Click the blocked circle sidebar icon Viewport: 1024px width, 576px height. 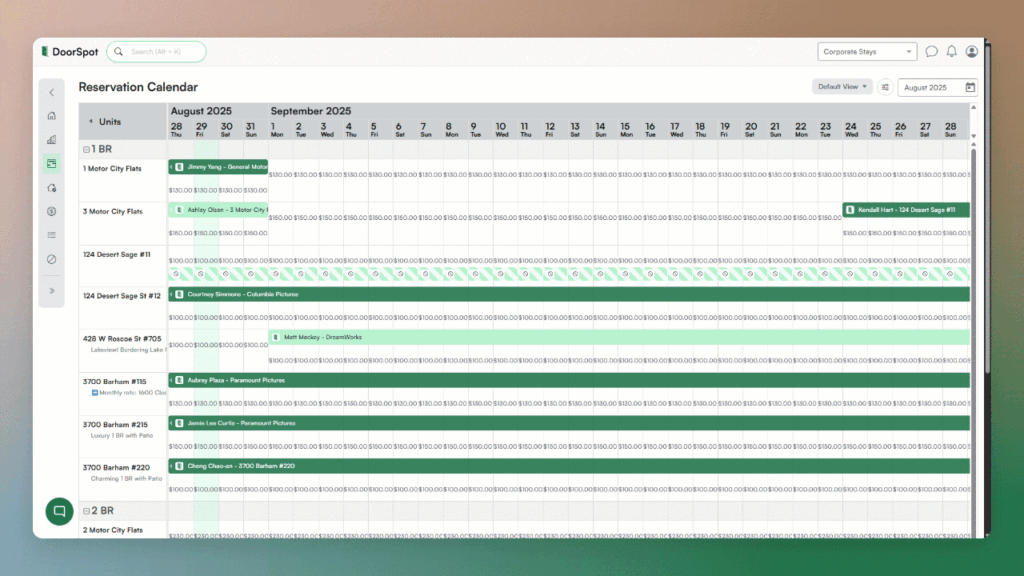coord(52,259)
